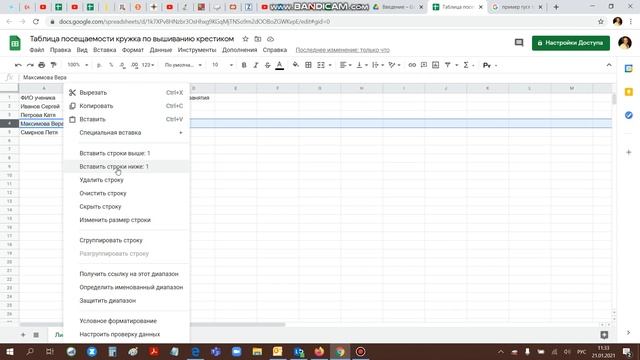Apply italic formatting
This screenshot has height=360, width=640.
[256, 65]
